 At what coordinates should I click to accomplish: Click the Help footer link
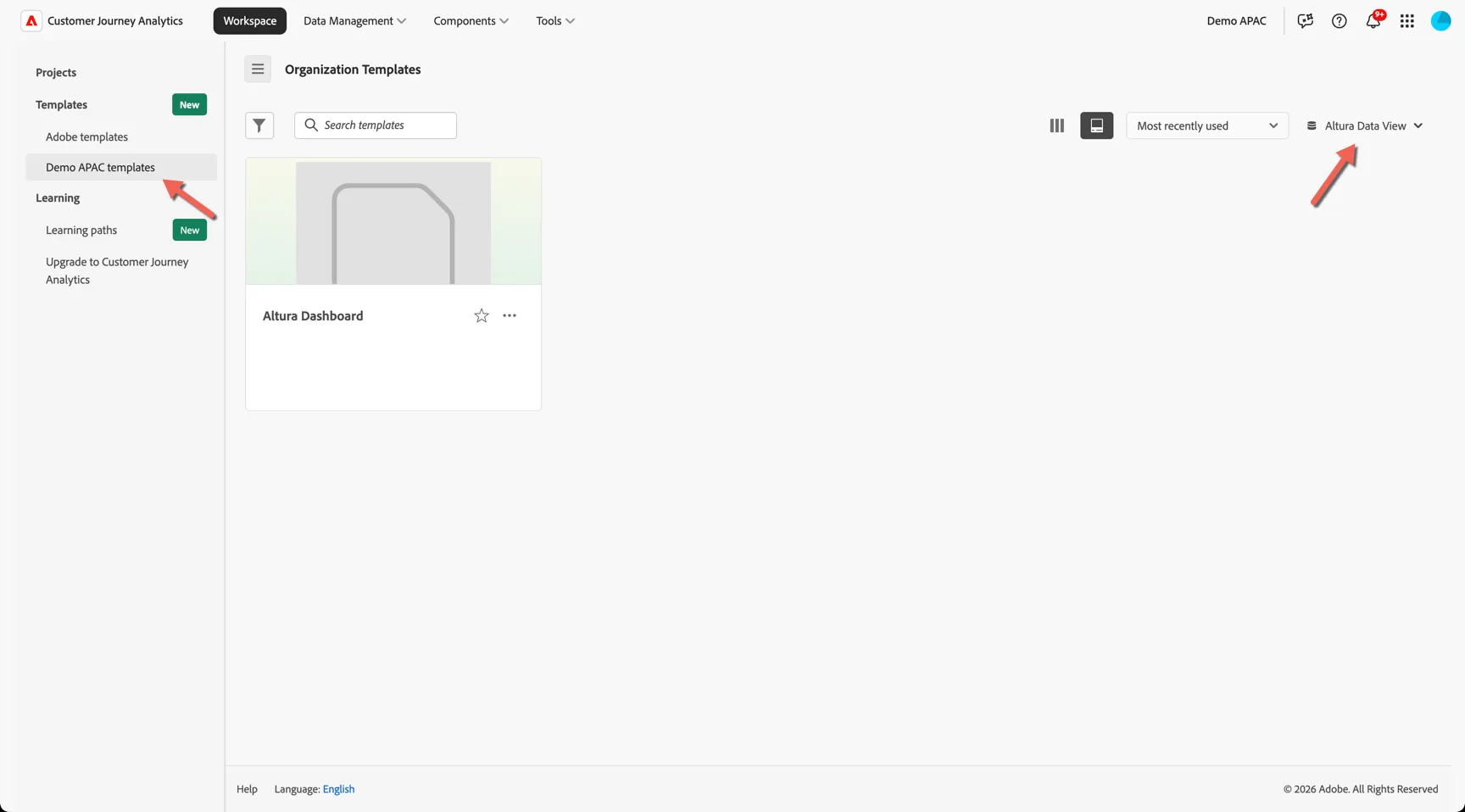click(247, 789)
